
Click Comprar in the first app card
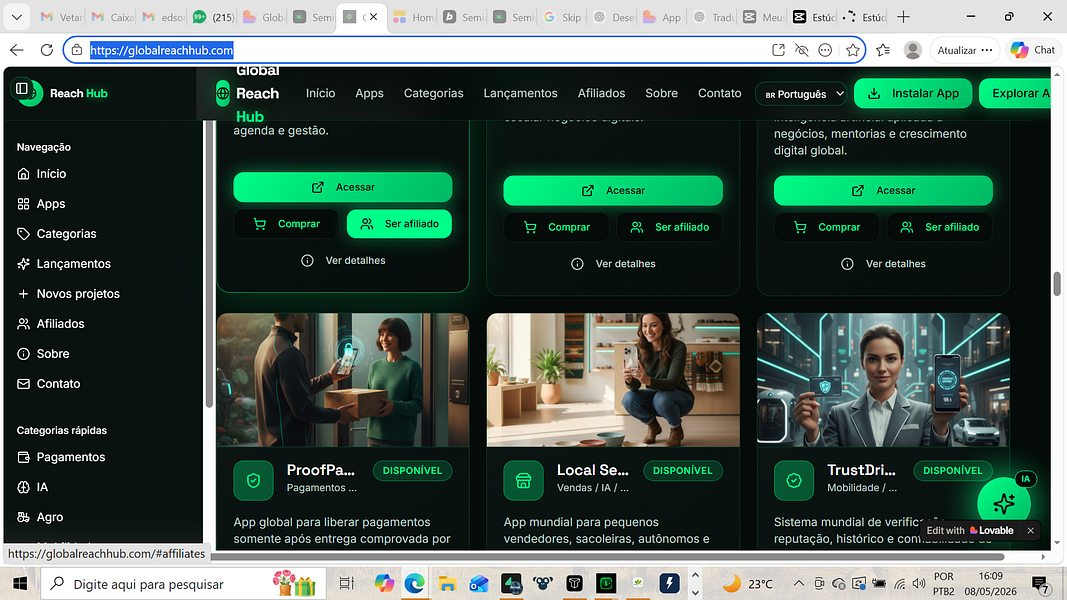[286, 224]
